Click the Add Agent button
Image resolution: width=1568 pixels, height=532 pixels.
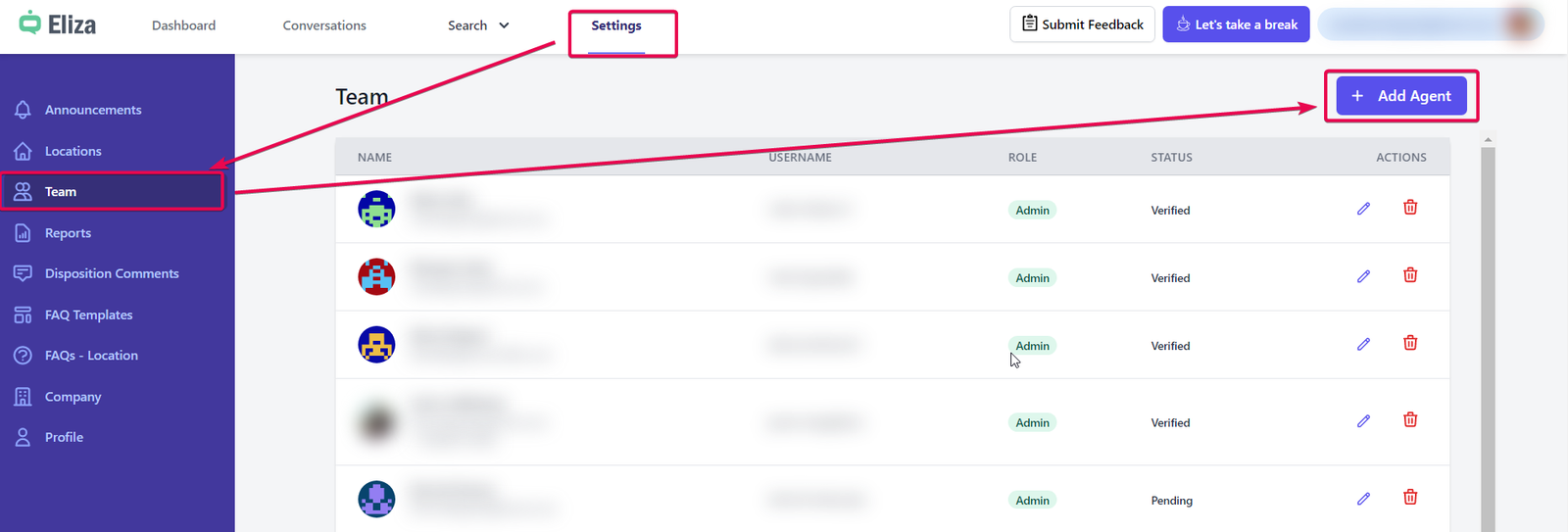[x=1400, y=96]
